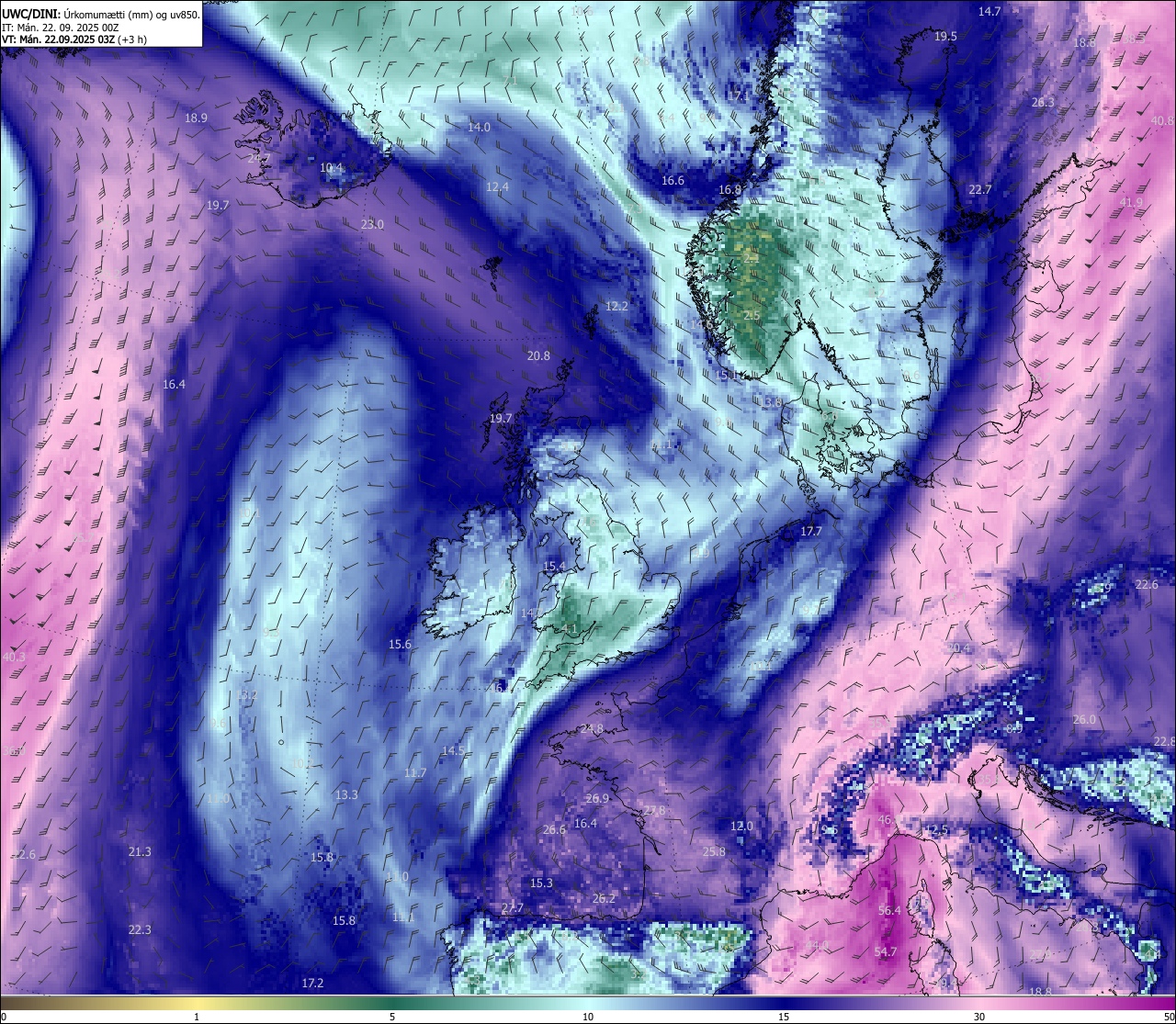The width and height of the screenshot is (1176, 1024).
Task: Click the 'VT: Mán. 22.09.2025 03Z' valid time line
Action: pos(57,39)
